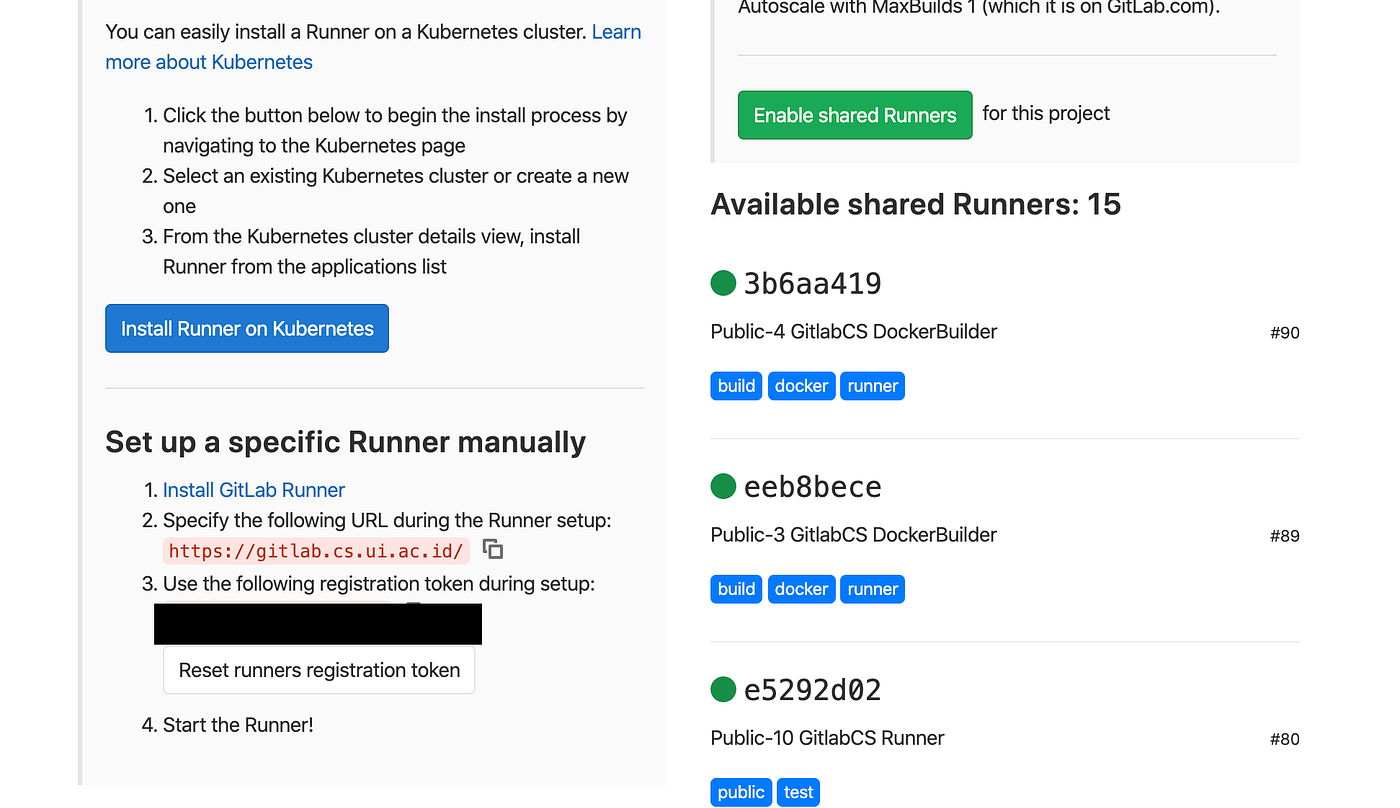Select the highlighted gitlab.cs.ui.ac.id URL snippet
This screenshot has width=1400, height=808.
click(x=316, y=550)
